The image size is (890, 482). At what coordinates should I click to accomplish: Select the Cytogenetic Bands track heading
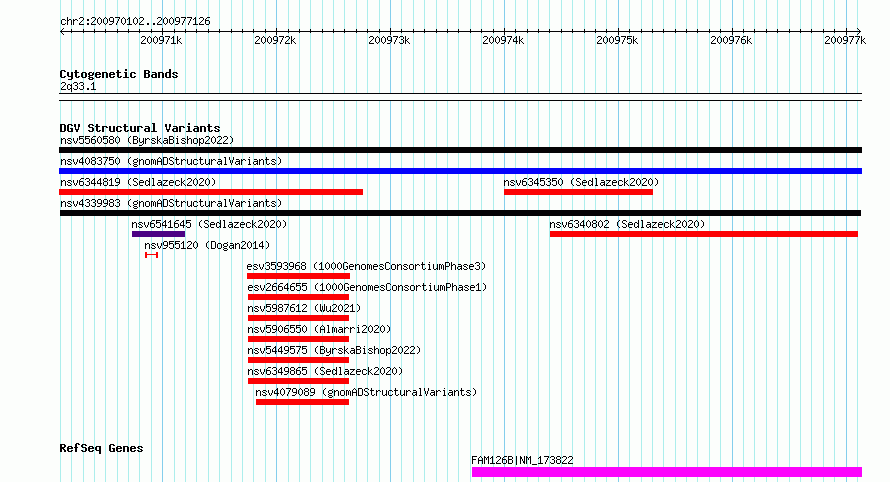click(119, 74)
